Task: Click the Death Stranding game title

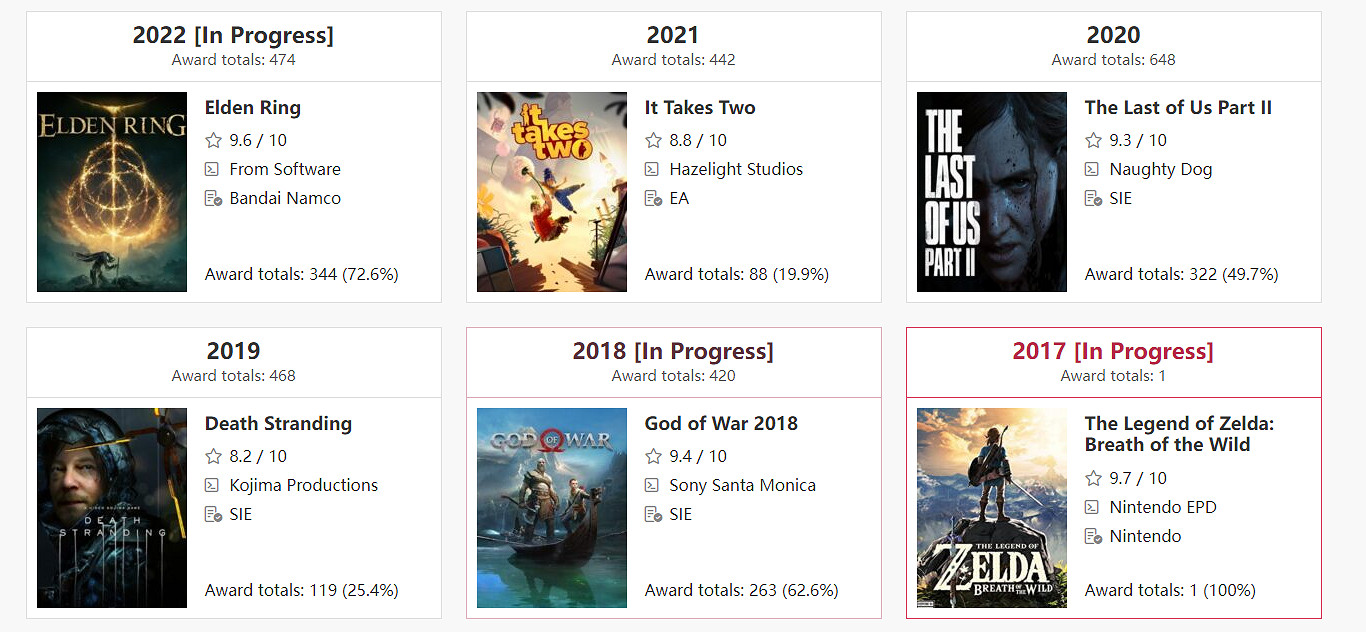Action: [x=278, y=424]
